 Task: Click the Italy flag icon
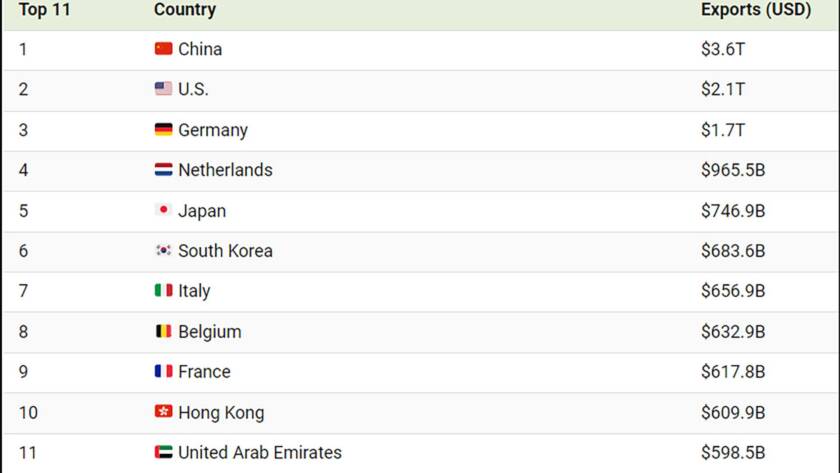click(x=163, y=290)
